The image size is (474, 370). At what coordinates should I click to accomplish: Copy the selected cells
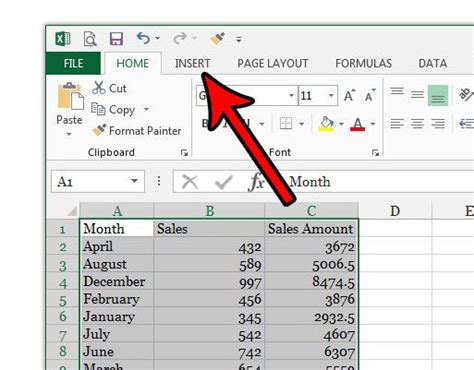pyautogui.click(x=113, y=109)
